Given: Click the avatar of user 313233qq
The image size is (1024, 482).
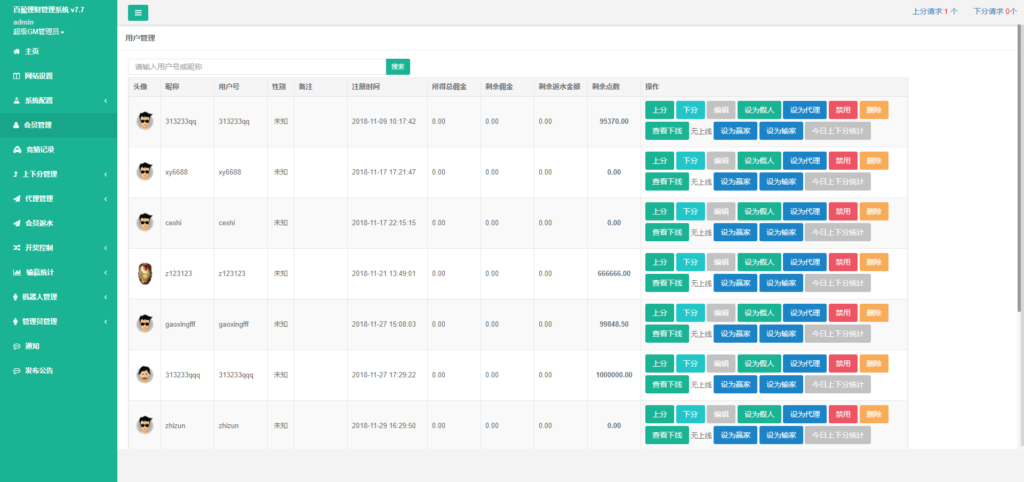Looking at the screenshot, I should (x=144, y=121).
